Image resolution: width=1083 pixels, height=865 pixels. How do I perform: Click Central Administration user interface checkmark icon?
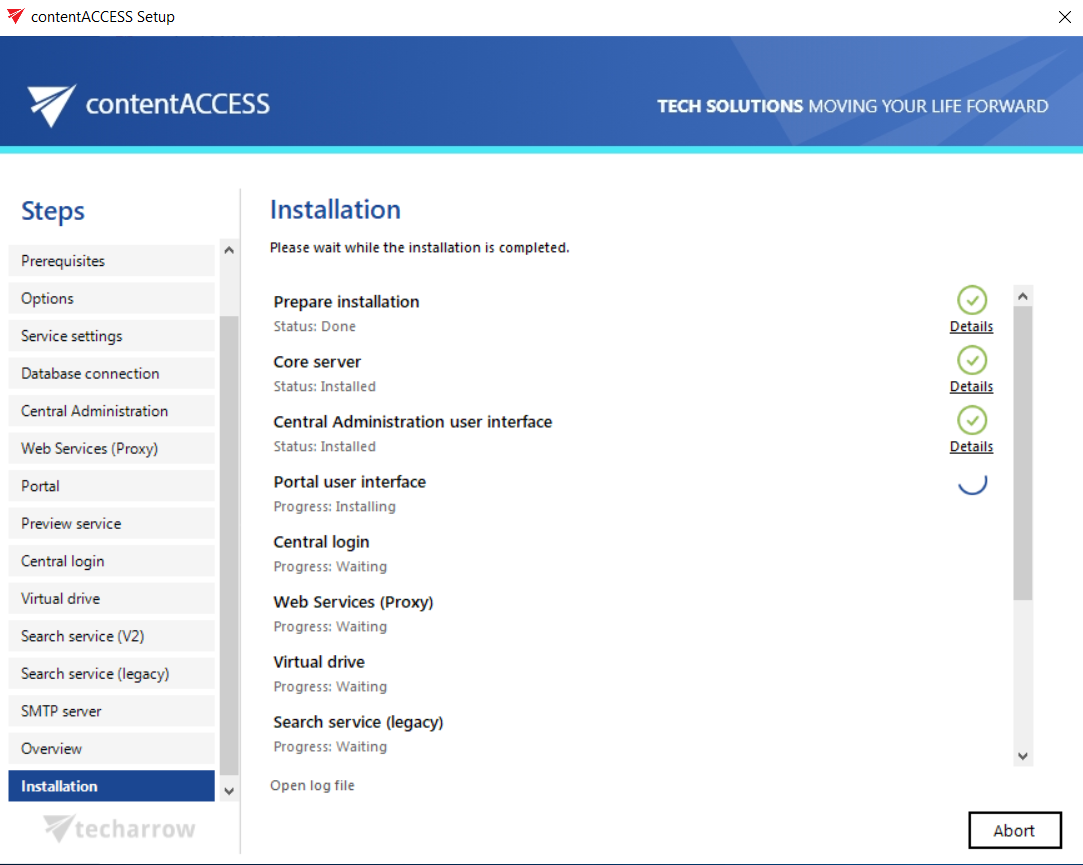[x=971, y=420]
